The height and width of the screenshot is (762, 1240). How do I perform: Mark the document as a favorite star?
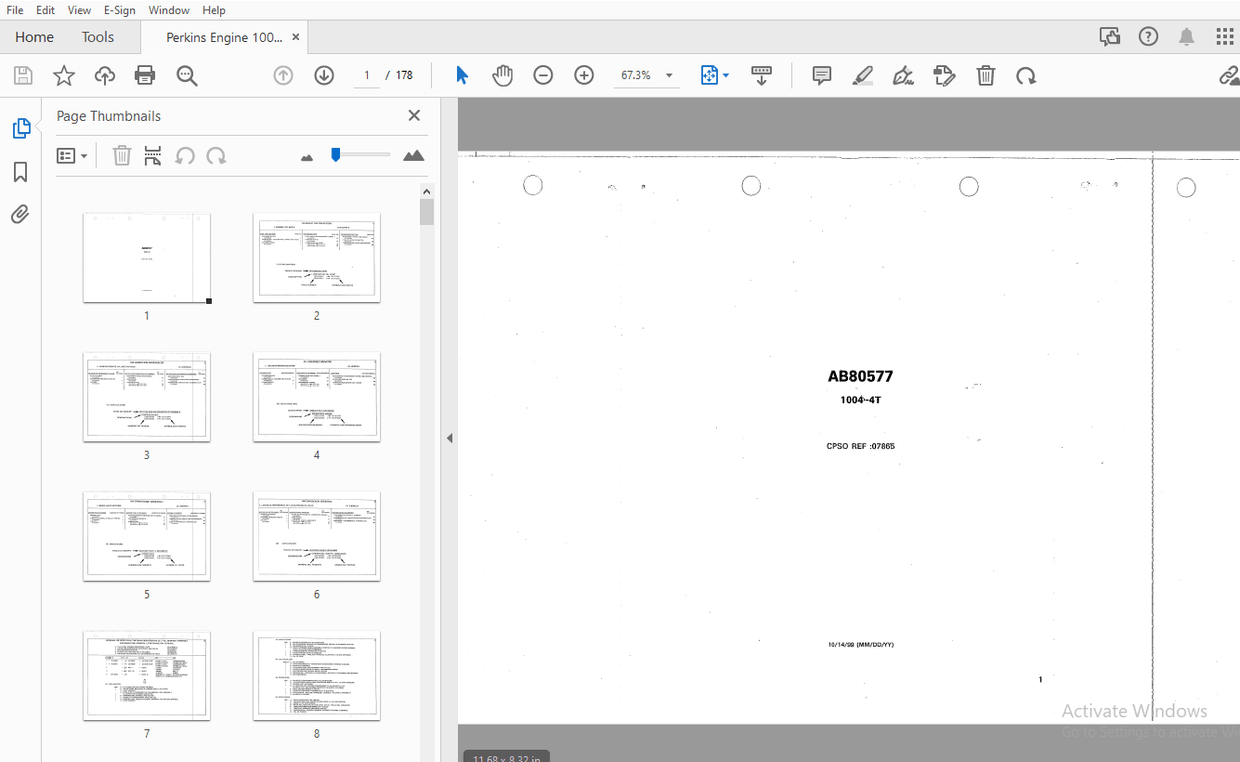pyautogui.click(x=63, y=75)
